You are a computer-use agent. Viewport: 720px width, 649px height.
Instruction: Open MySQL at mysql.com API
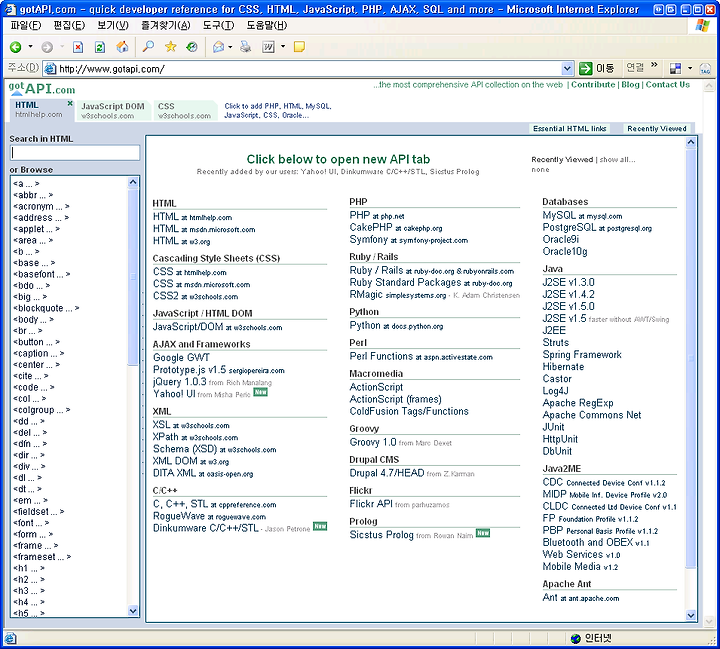click(582, 215)
